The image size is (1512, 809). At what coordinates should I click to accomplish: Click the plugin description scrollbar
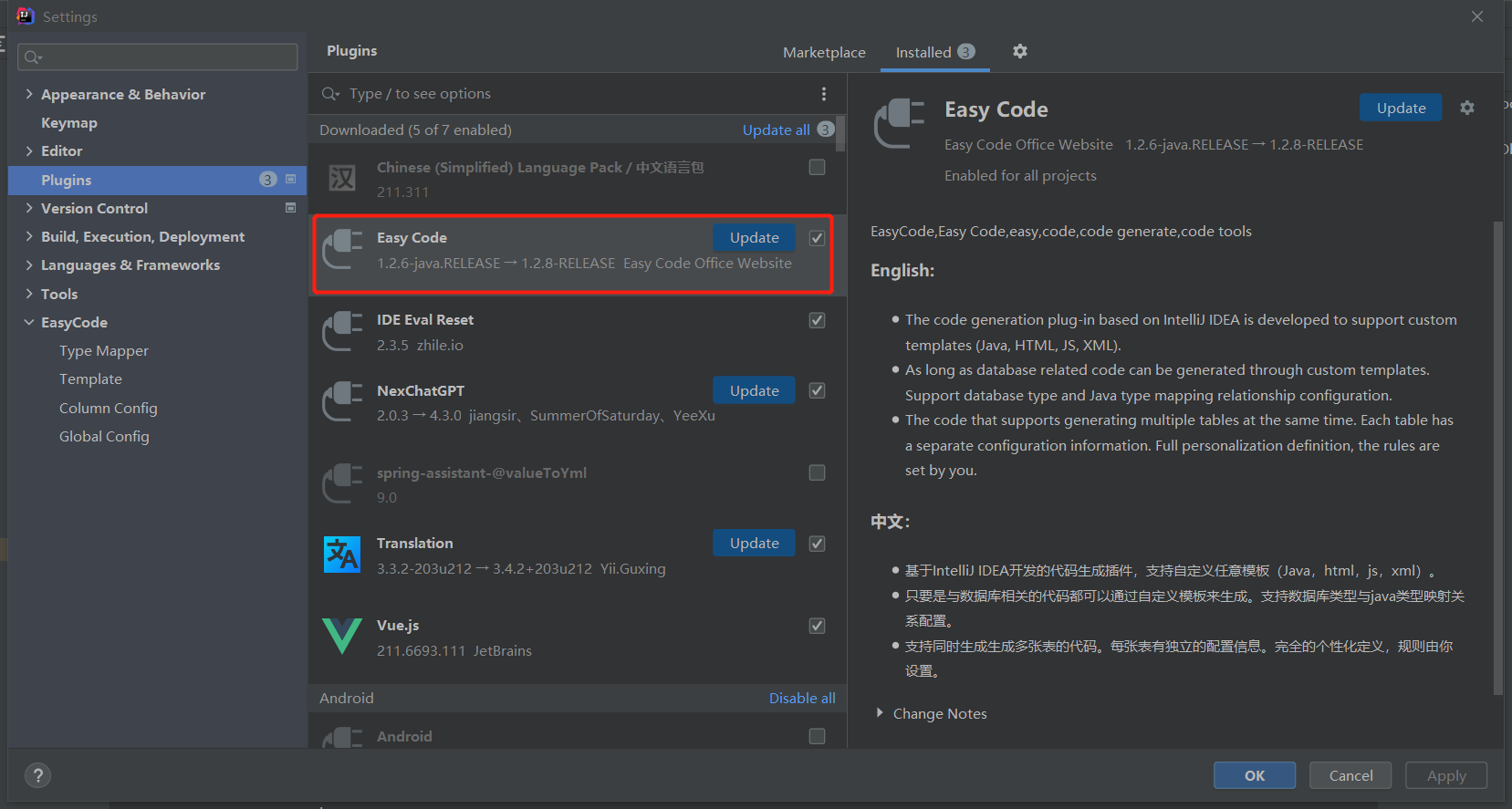click(1497, 458)
